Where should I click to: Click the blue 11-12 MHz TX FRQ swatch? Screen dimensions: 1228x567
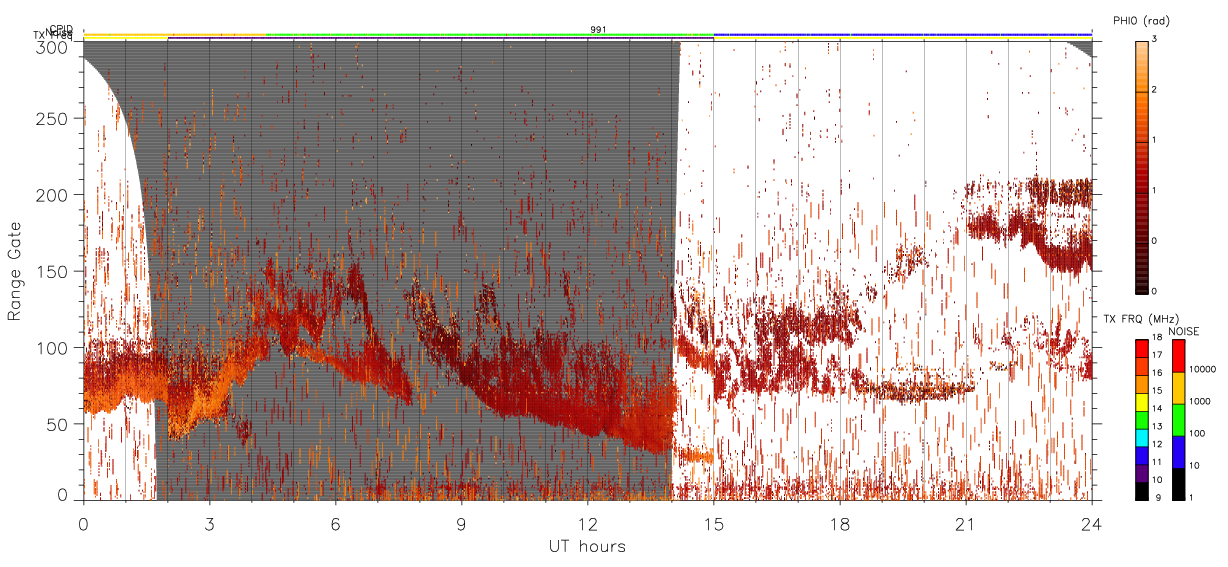pyautogui.click(x=1140, y=456)
